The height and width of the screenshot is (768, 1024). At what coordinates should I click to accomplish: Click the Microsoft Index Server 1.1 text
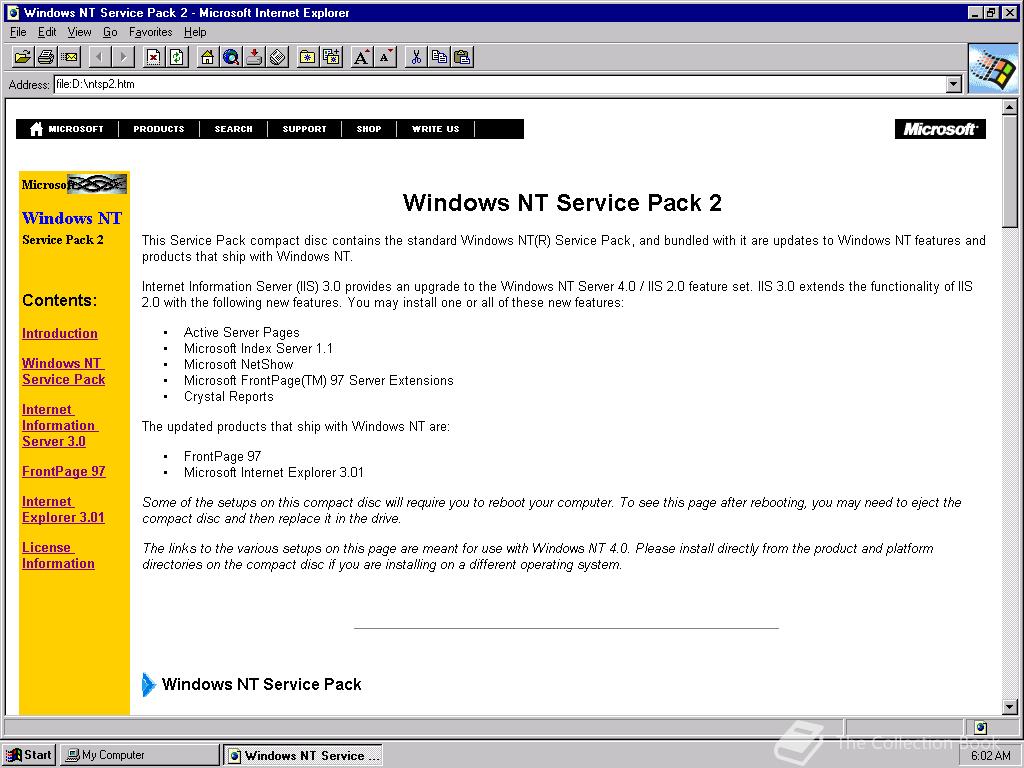(x=258, y=349)
